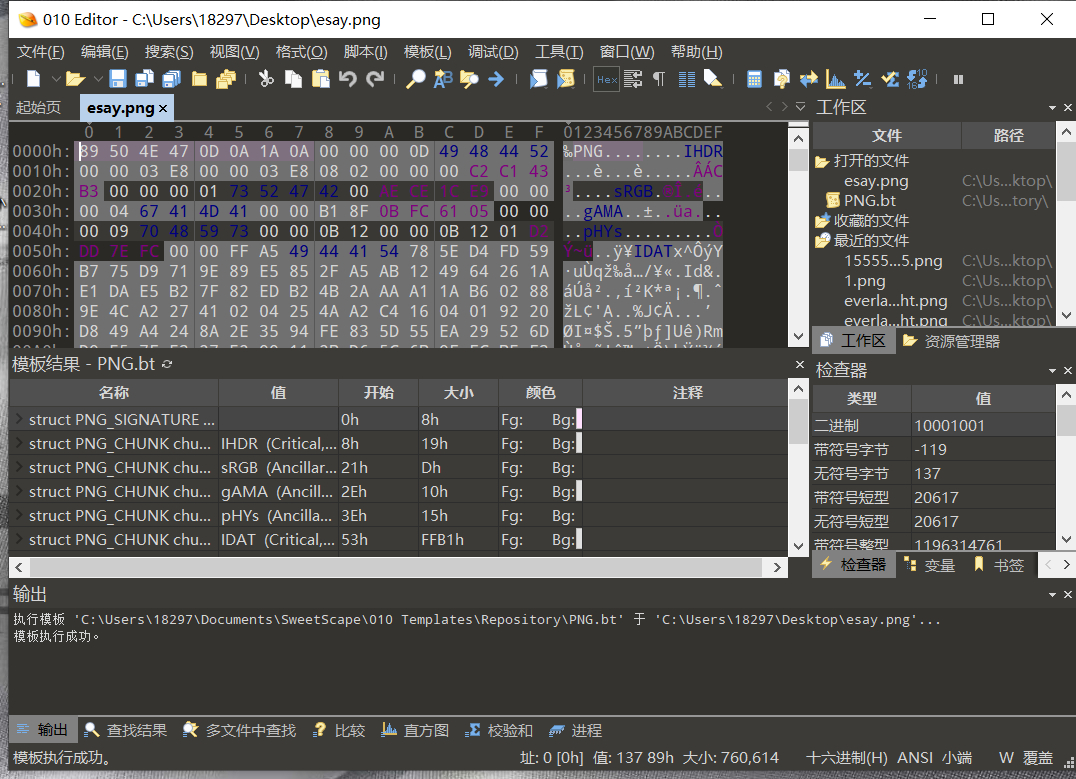
Task: Open Find in Files toolbar icon
Action: coord(469,79)
